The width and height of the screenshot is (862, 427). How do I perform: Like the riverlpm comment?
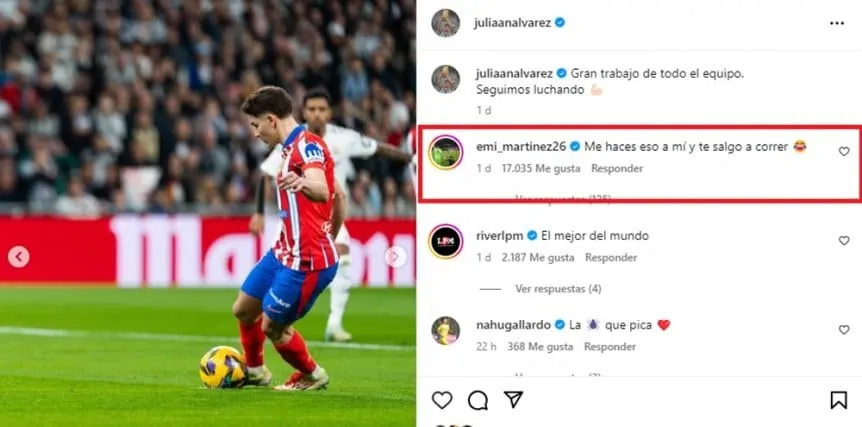click(844, 240)
